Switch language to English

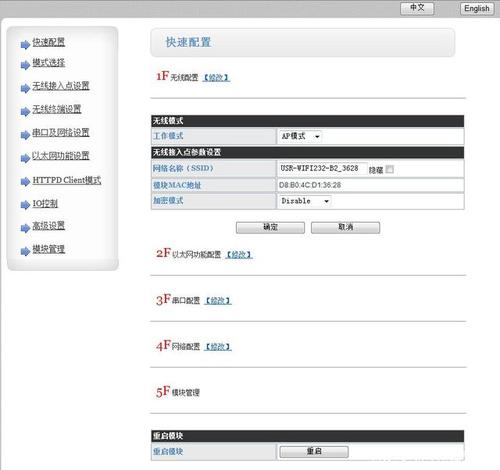[477, 8]
